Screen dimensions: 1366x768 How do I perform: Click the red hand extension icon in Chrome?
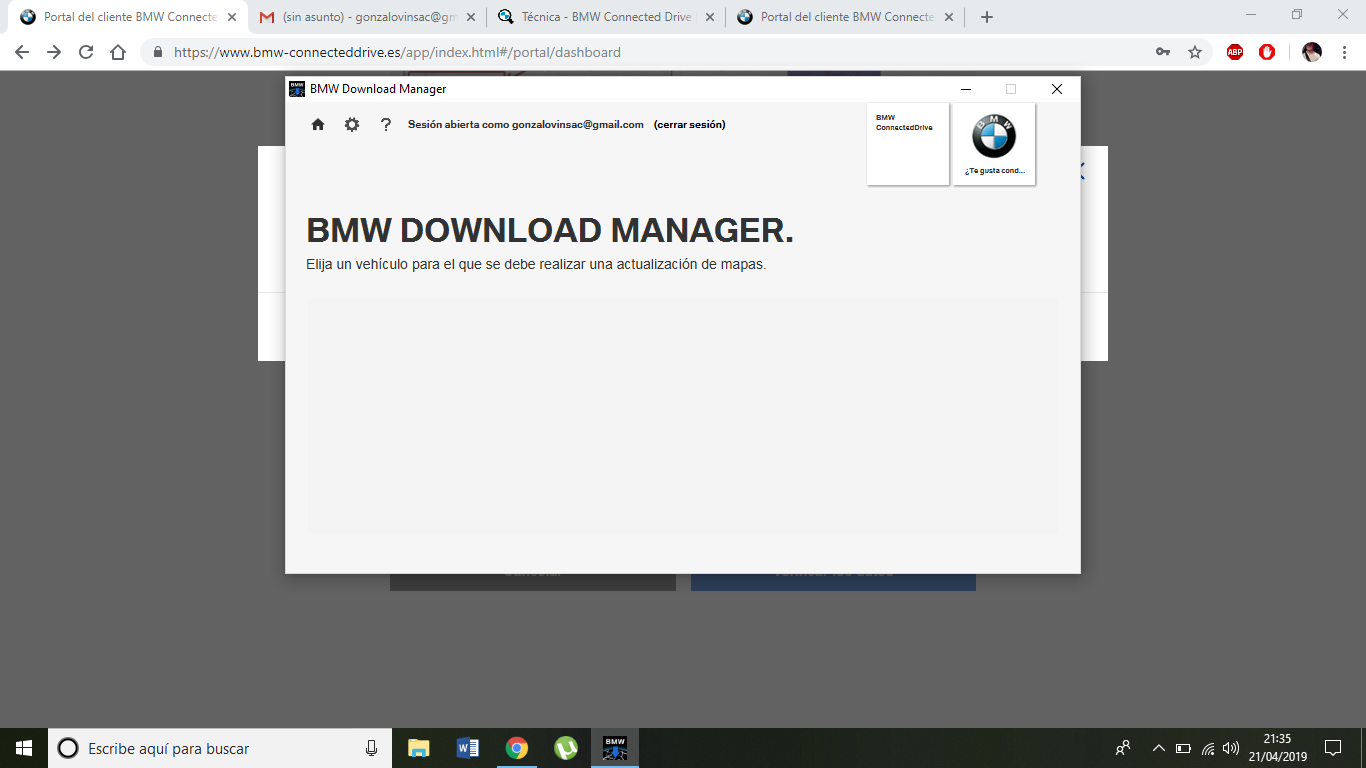1267,52
